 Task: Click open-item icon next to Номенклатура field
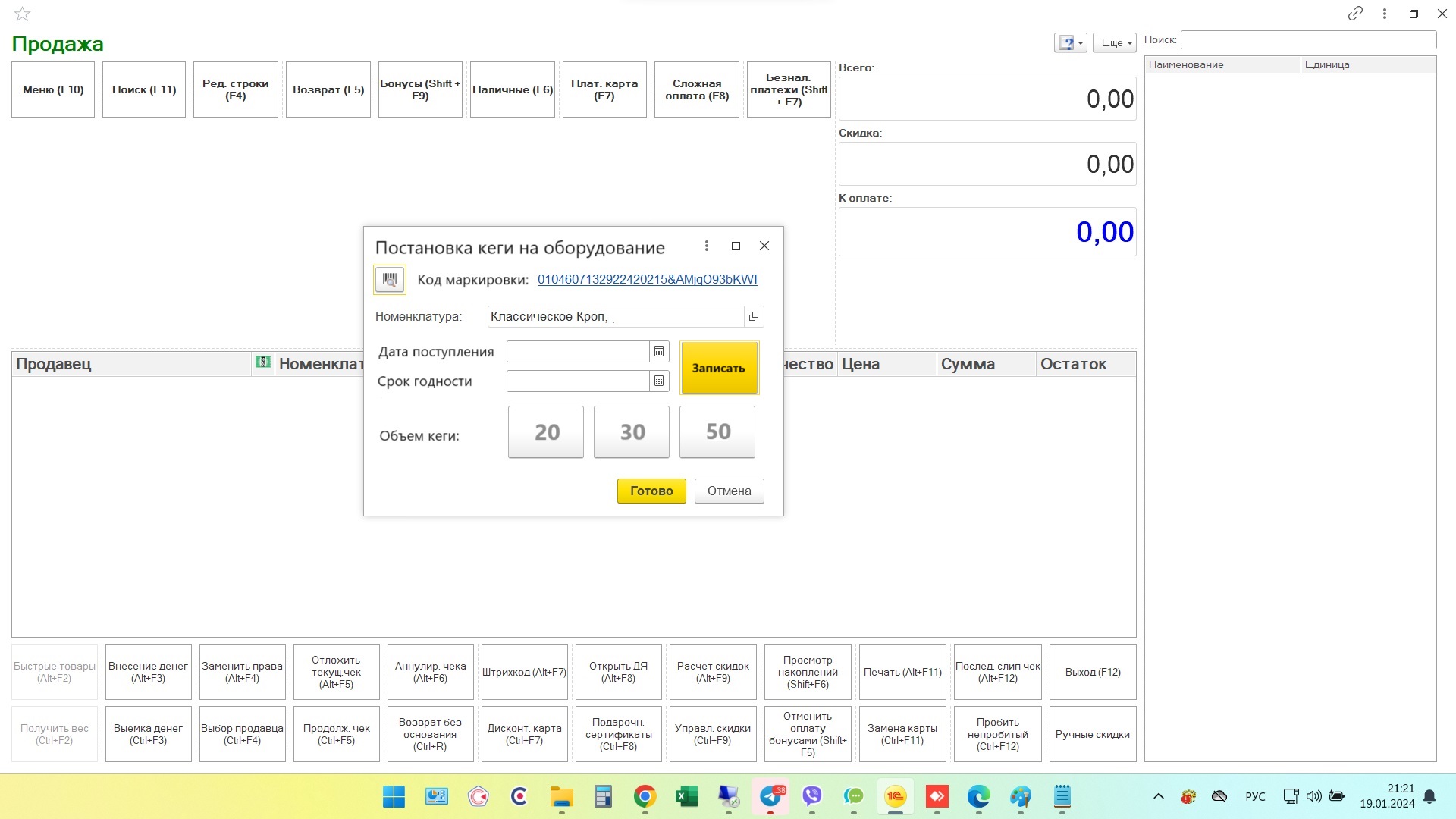(754, 317)
